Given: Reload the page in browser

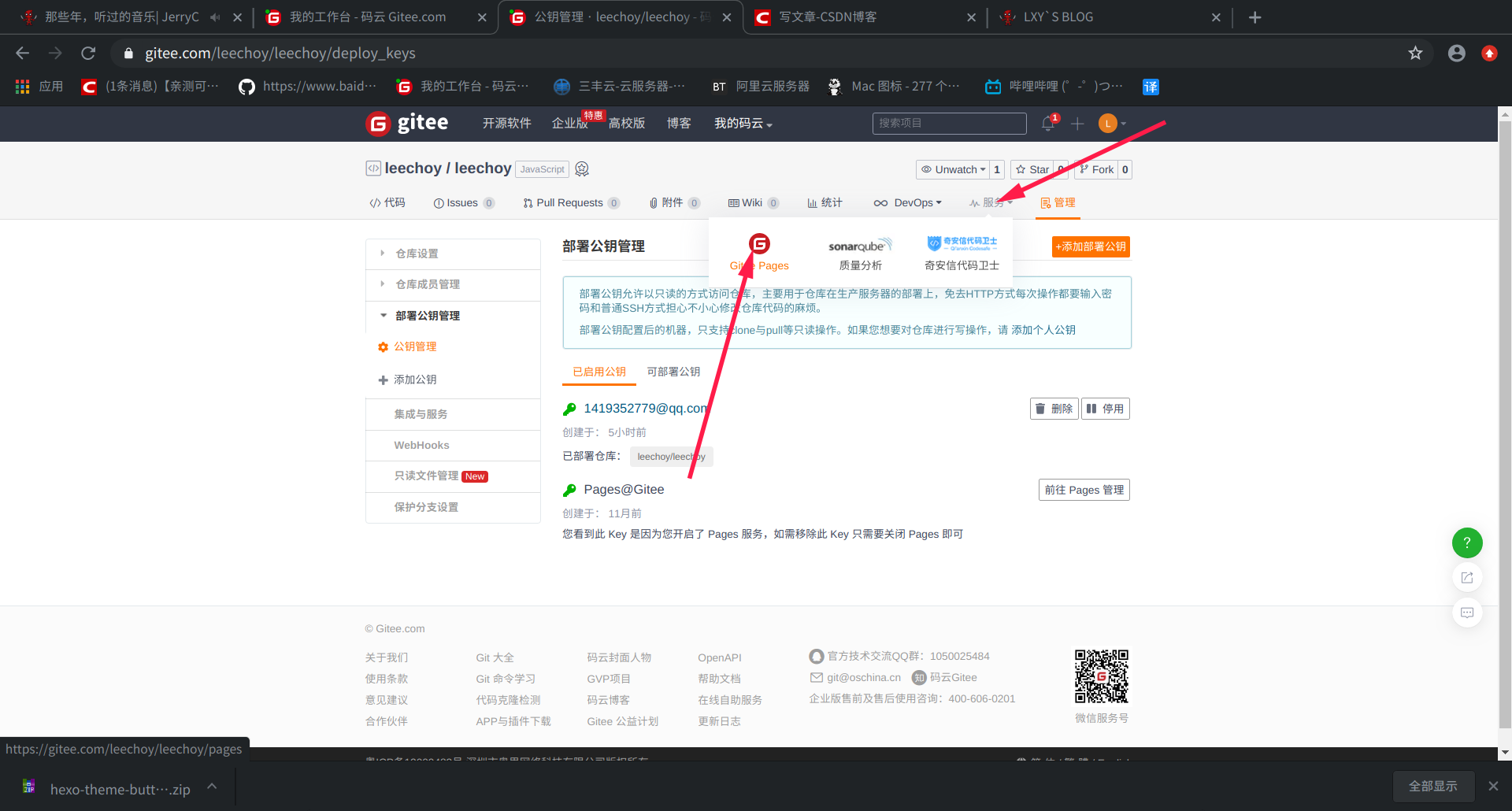Looking at the screenshot, I should pos(88,53).
